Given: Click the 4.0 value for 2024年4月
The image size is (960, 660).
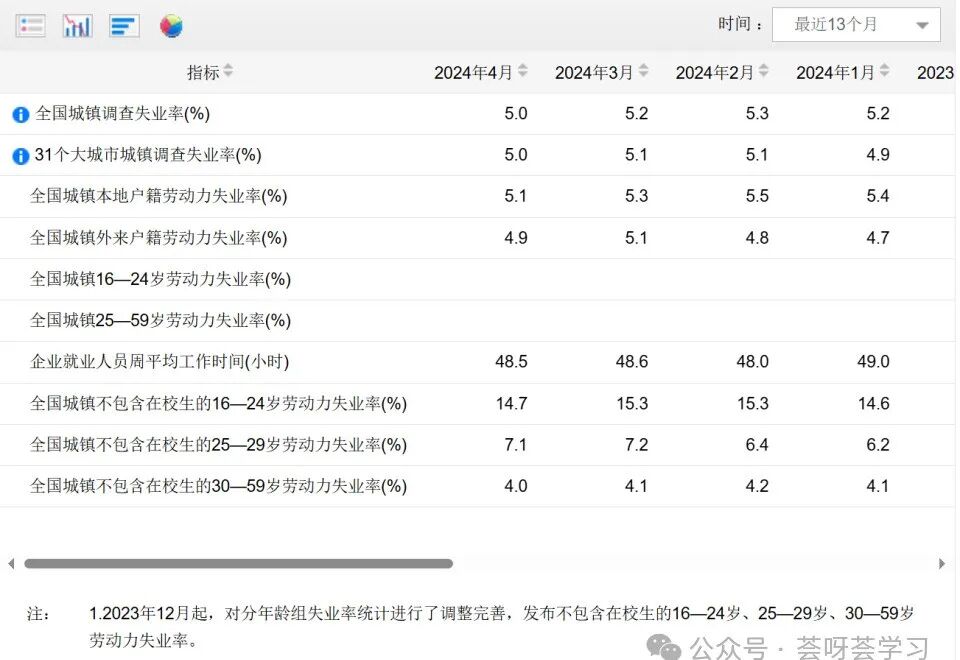Looking at the screenshot, I should click(516, 486).
